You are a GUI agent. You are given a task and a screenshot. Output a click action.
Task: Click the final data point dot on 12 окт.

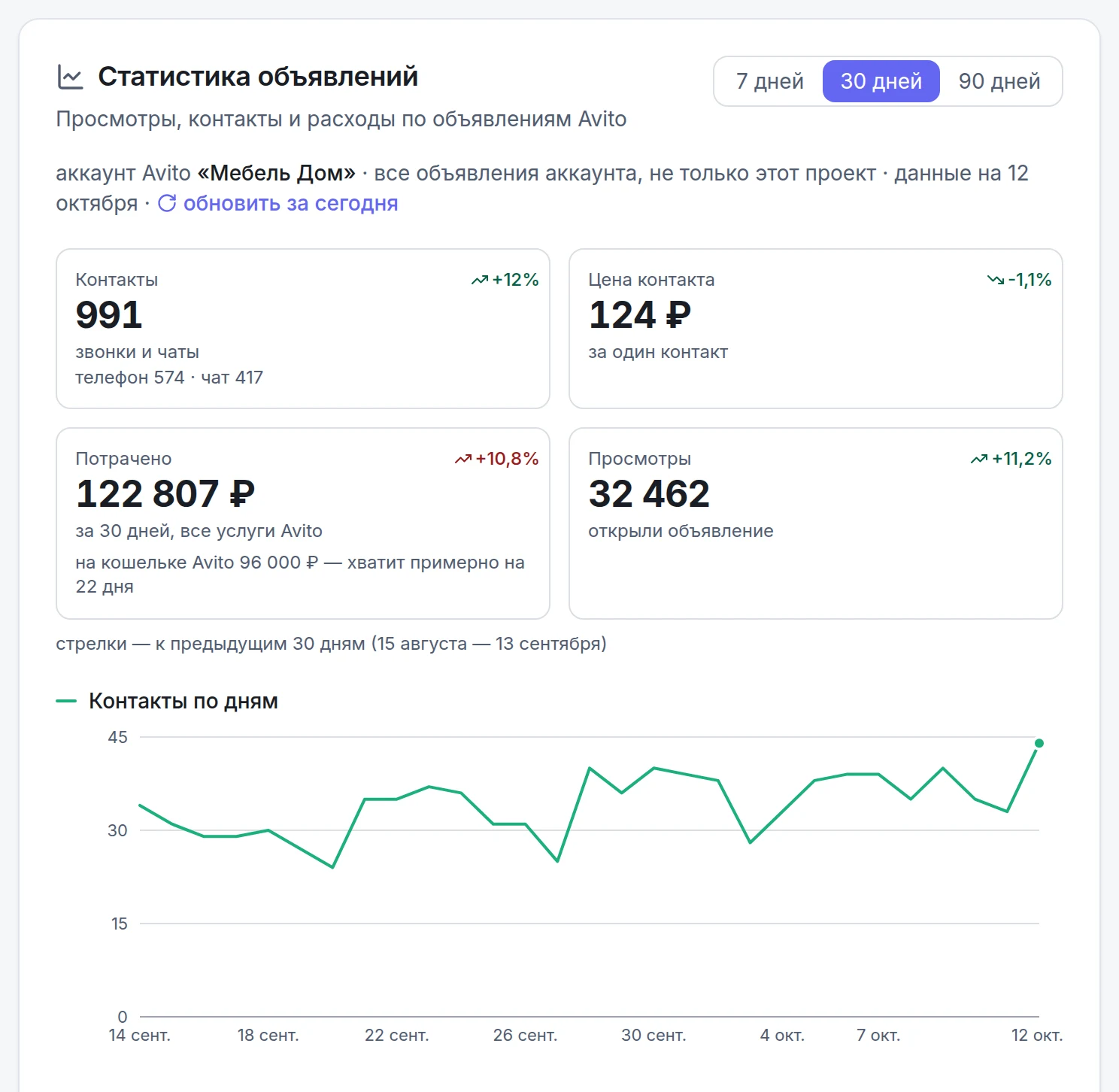coord(1039,743)
